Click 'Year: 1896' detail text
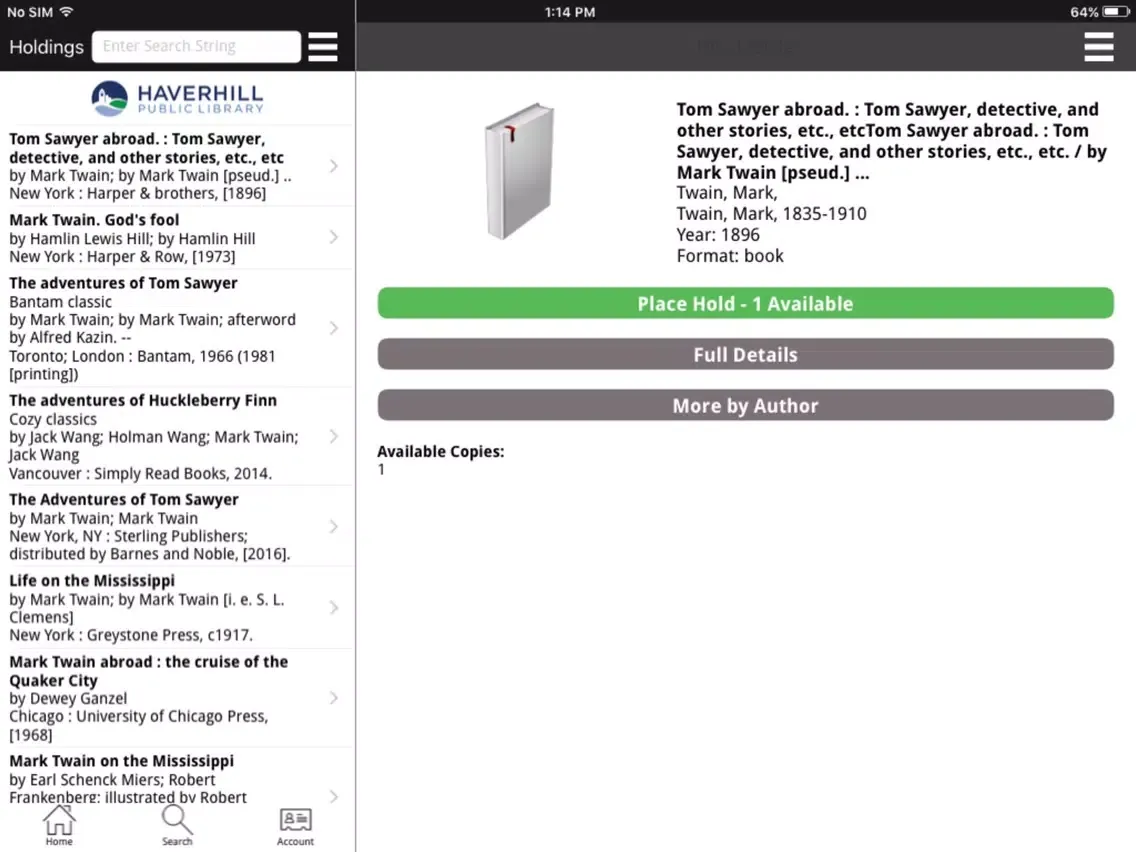Image resolution: width=1136 pixels, height=852 pixels. [x=718, y=235]
